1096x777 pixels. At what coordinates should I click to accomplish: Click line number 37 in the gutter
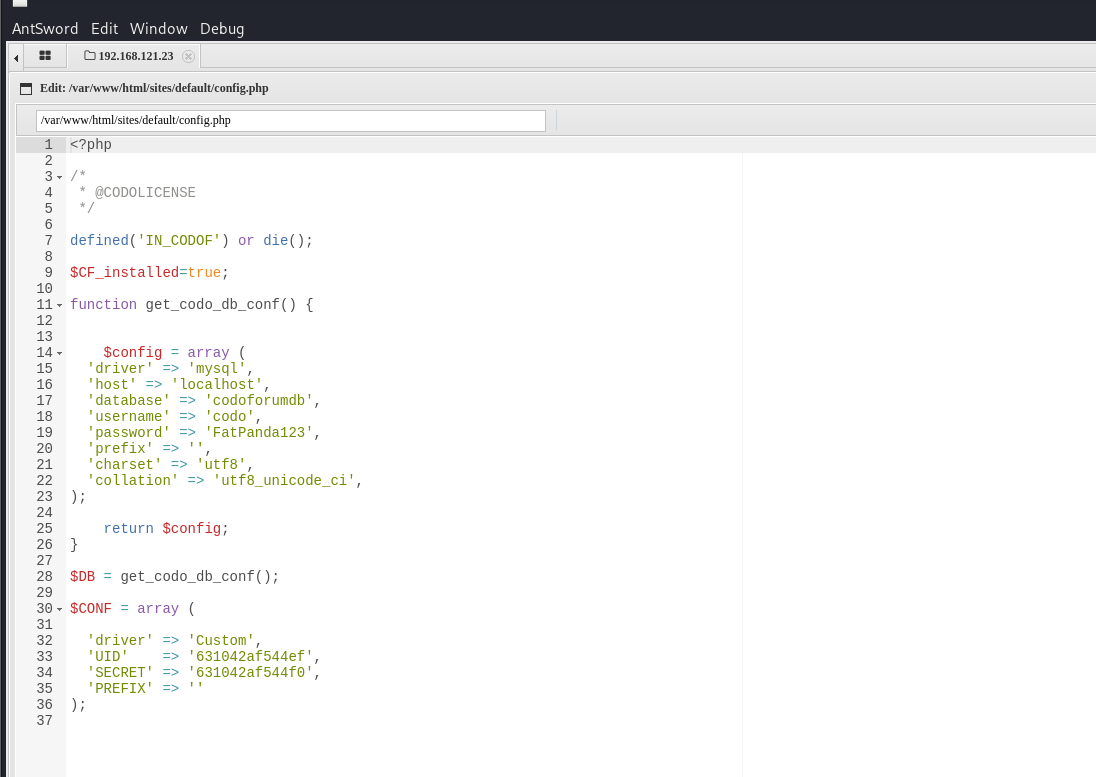coord(44,720)
